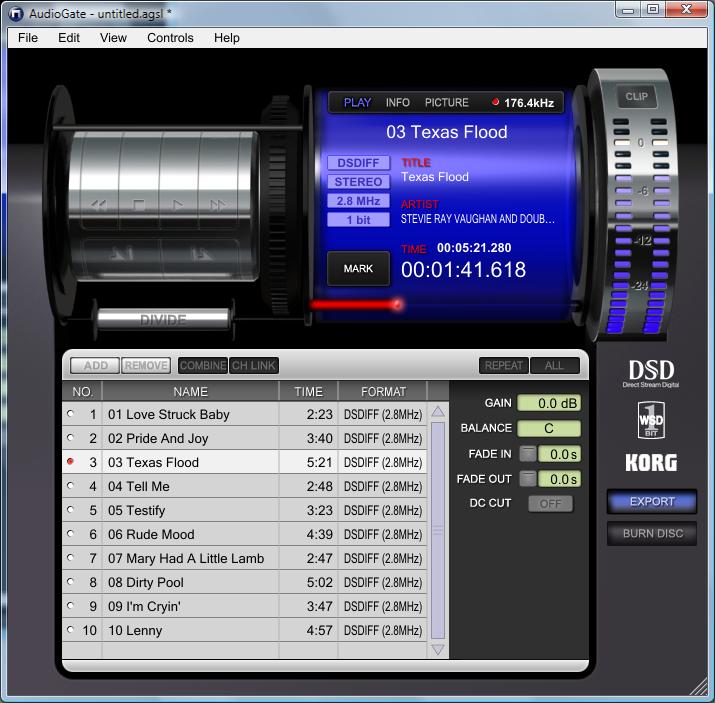The image size is (715, 703).
Task: Click the stop transport button
Action: [139, 205]
